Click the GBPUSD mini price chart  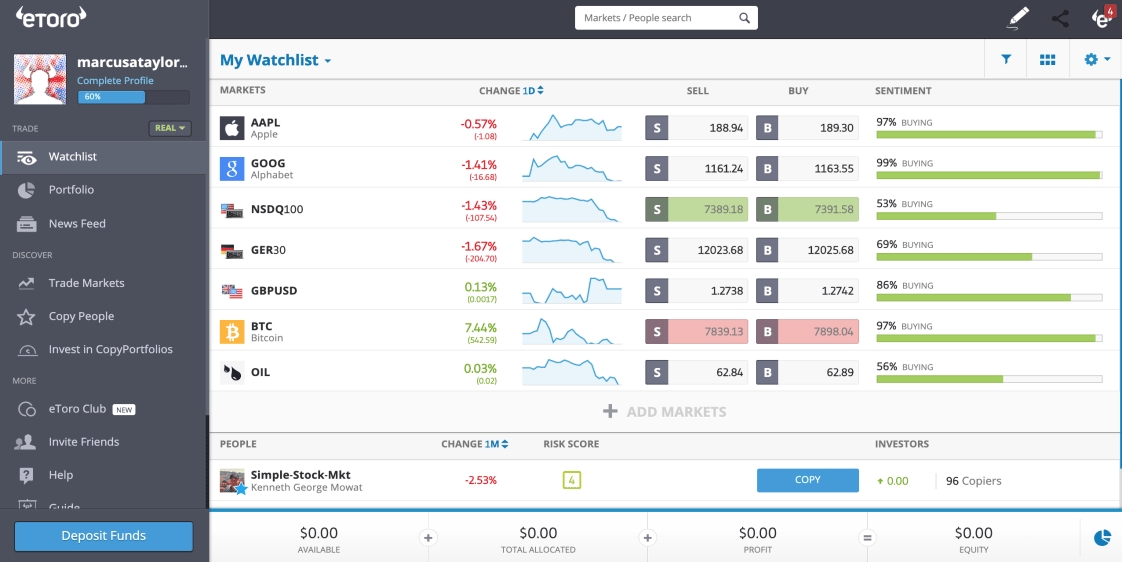(x=572, y=291)
